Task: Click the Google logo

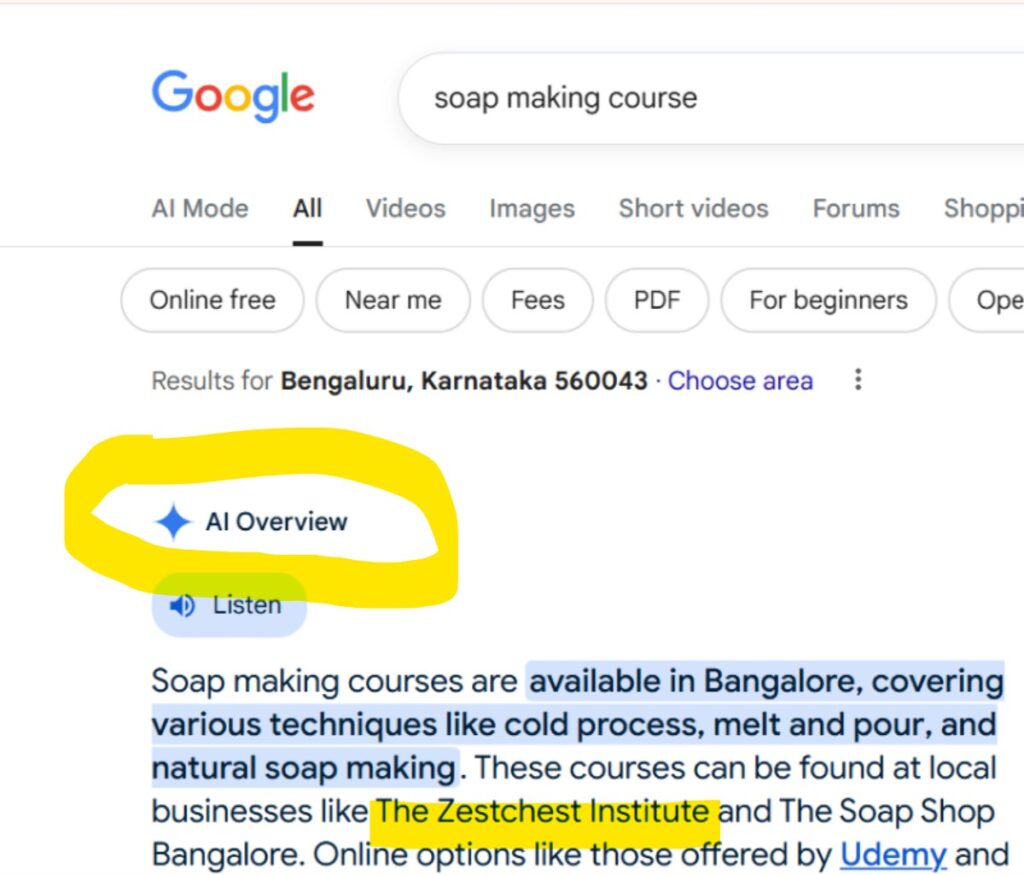Action: tap(233, 96)
